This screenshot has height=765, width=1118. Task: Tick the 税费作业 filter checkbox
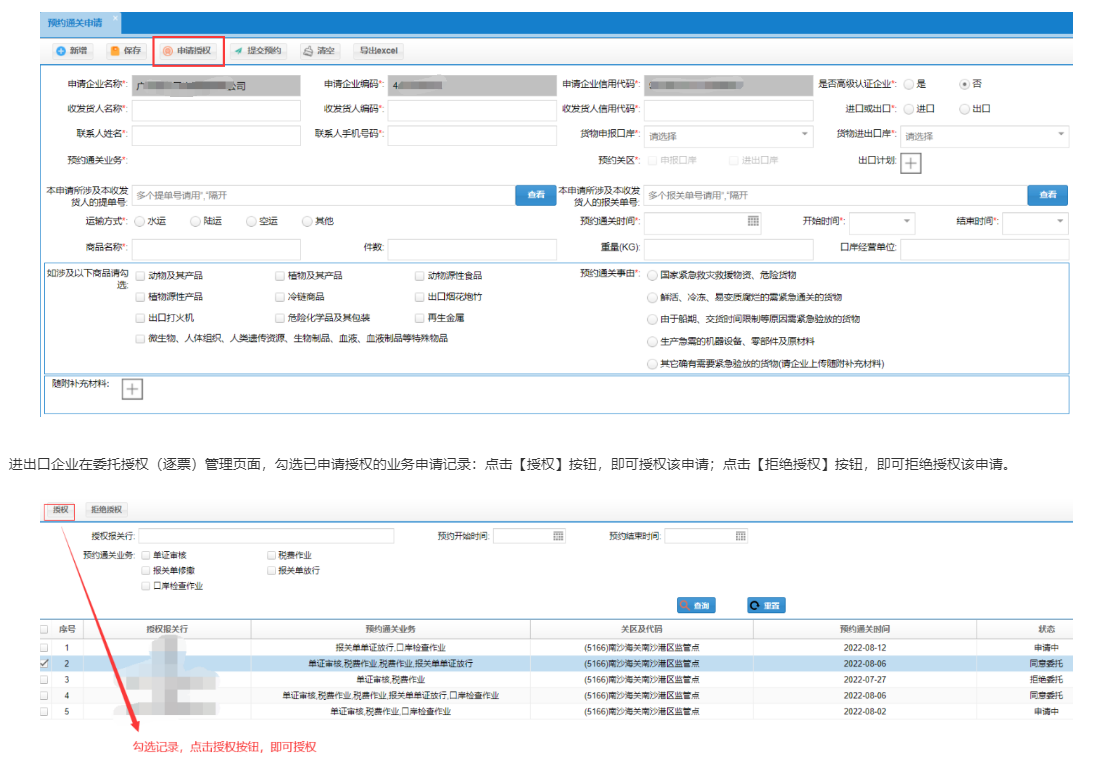(x=272, y=555)
